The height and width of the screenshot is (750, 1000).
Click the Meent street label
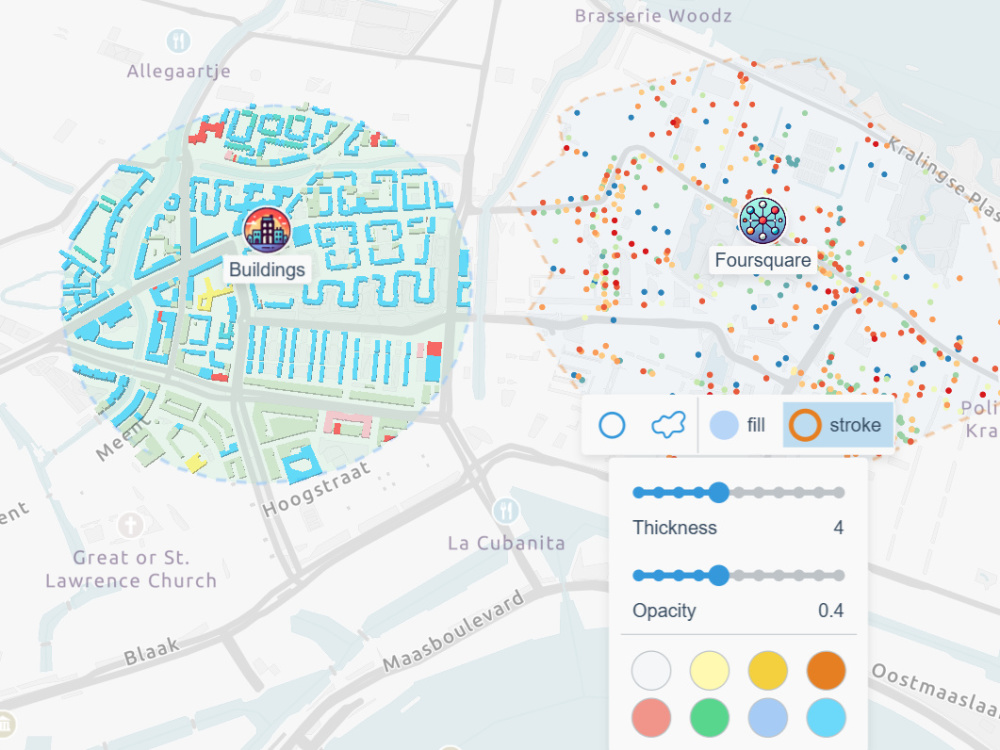124,438
